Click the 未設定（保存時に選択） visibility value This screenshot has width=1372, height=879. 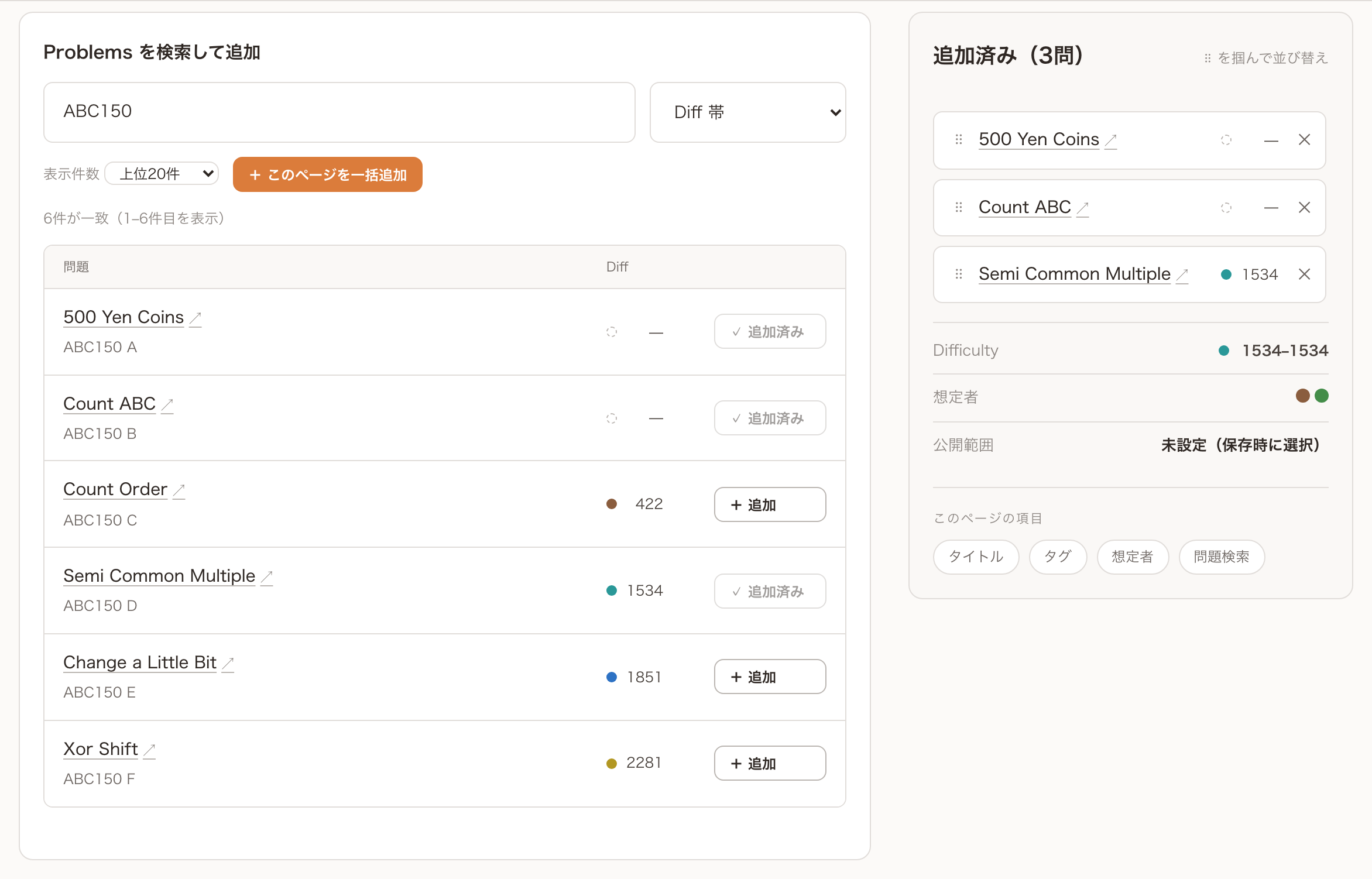click(x=1241, y=445)
